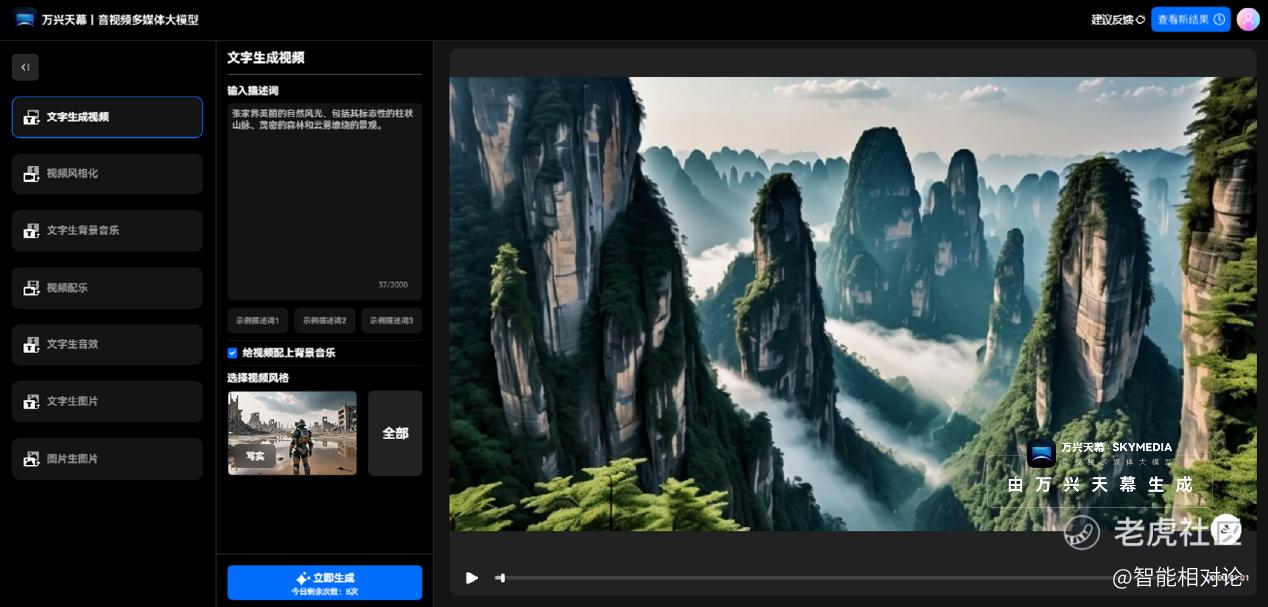
Task: Click the 立即生成 button
Action: pyautogui.click(x=324, y=583)
